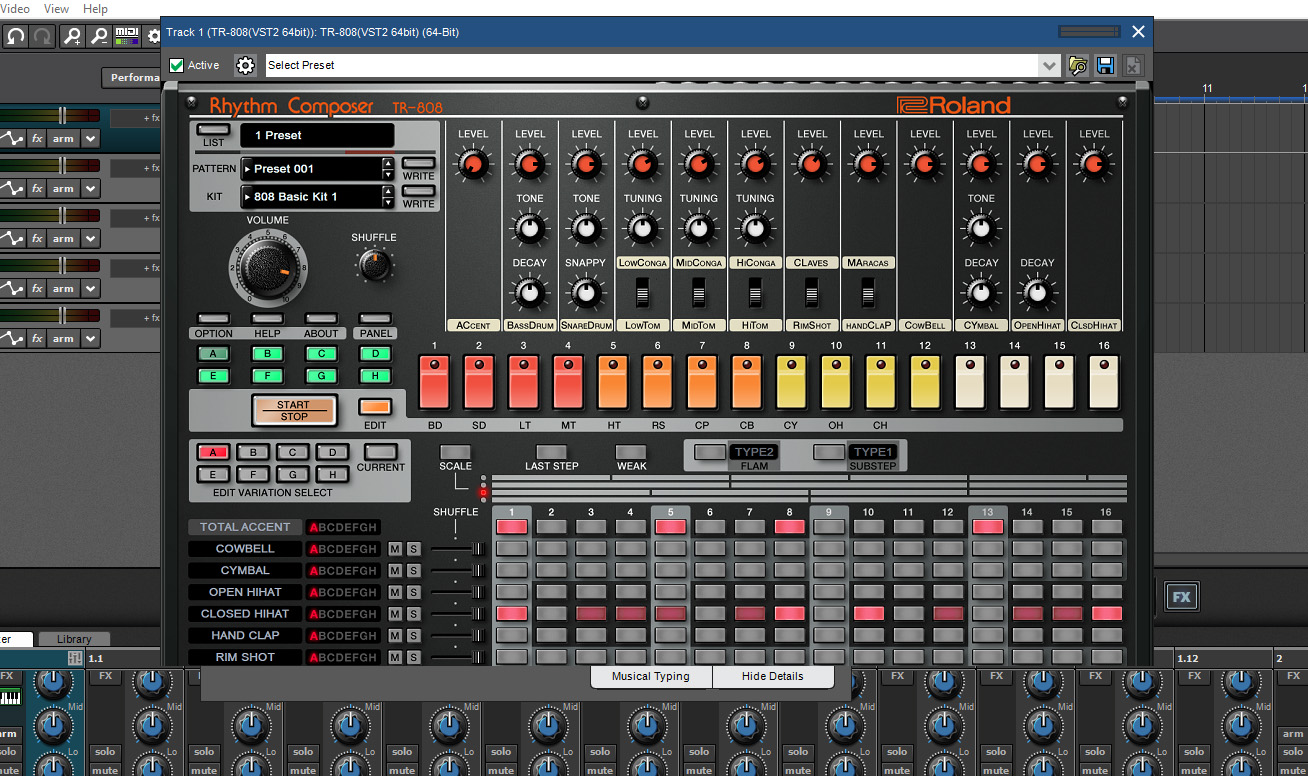Step kit down with KIT down arrow

tap(388, 203)
